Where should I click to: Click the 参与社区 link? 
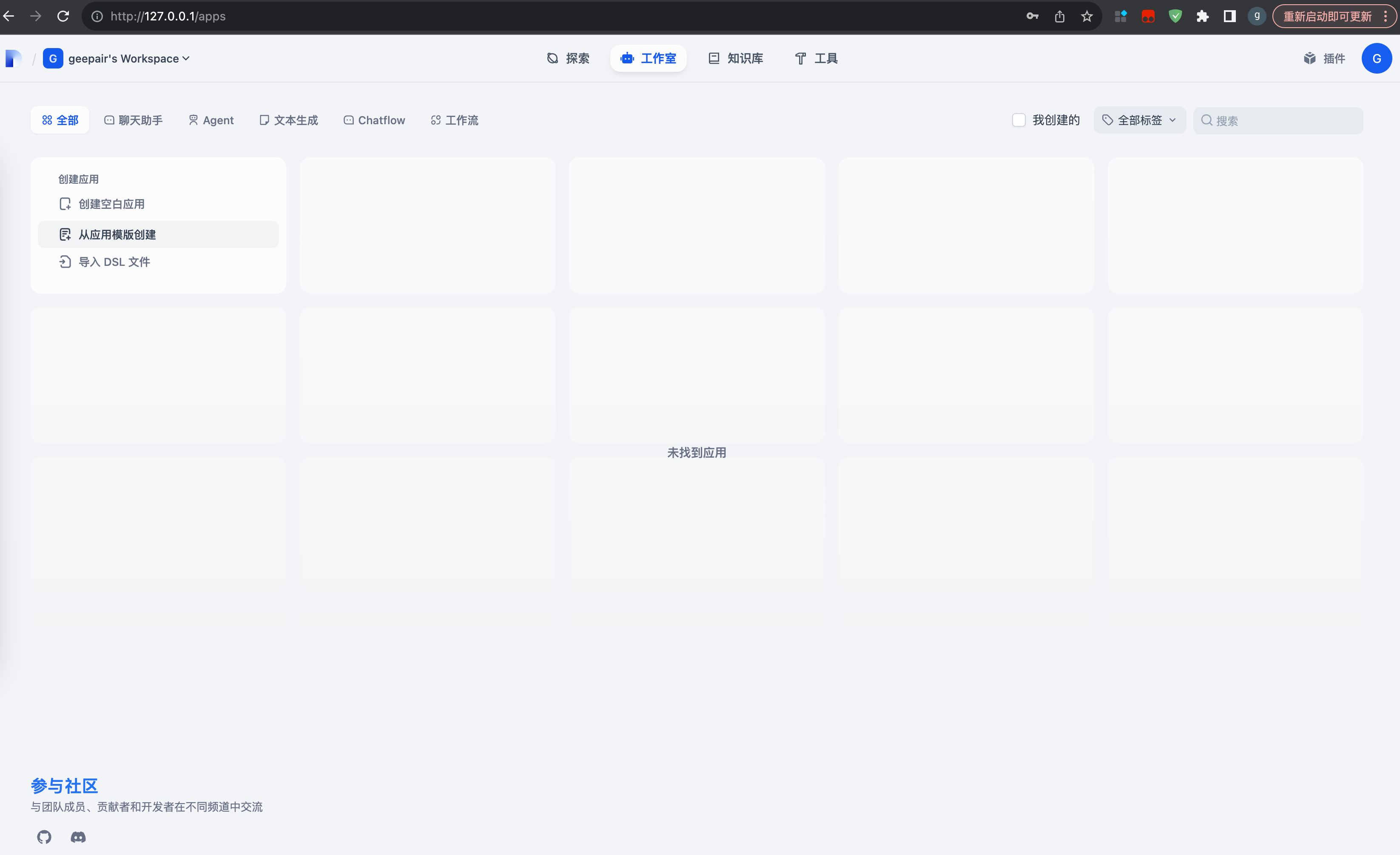point(64,785)
